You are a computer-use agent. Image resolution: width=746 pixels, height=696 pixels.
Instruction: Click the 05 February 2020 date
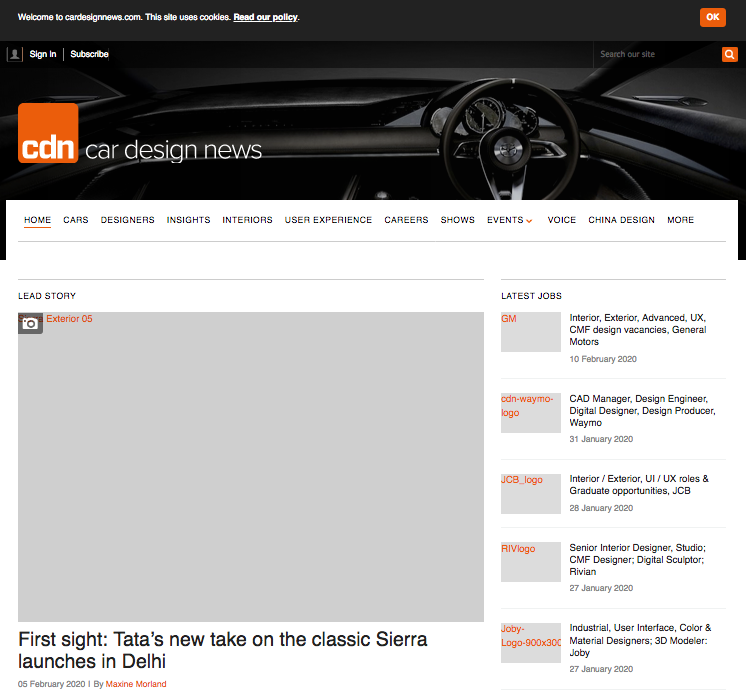(x=51, y=684)
